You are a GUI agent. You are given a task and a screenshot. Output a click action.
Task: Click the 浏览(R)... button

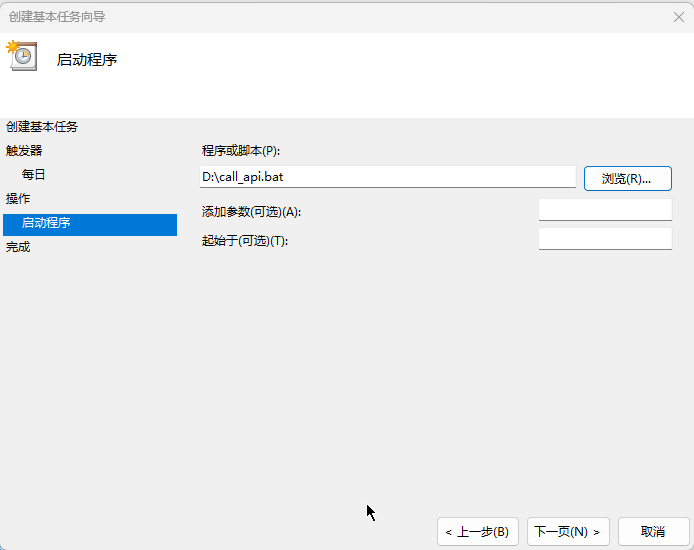point(628,178)
